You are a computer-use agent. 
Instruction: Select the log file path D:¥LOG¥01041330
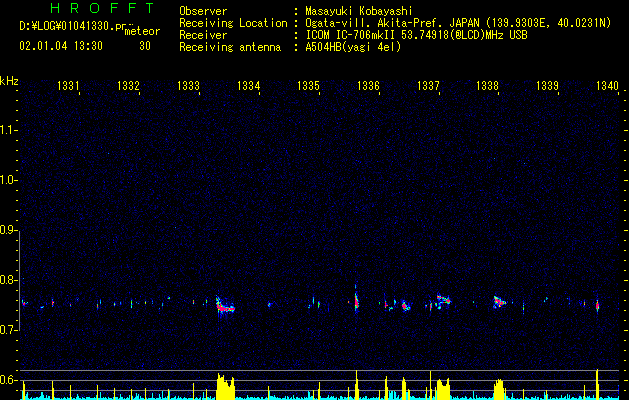72,26
